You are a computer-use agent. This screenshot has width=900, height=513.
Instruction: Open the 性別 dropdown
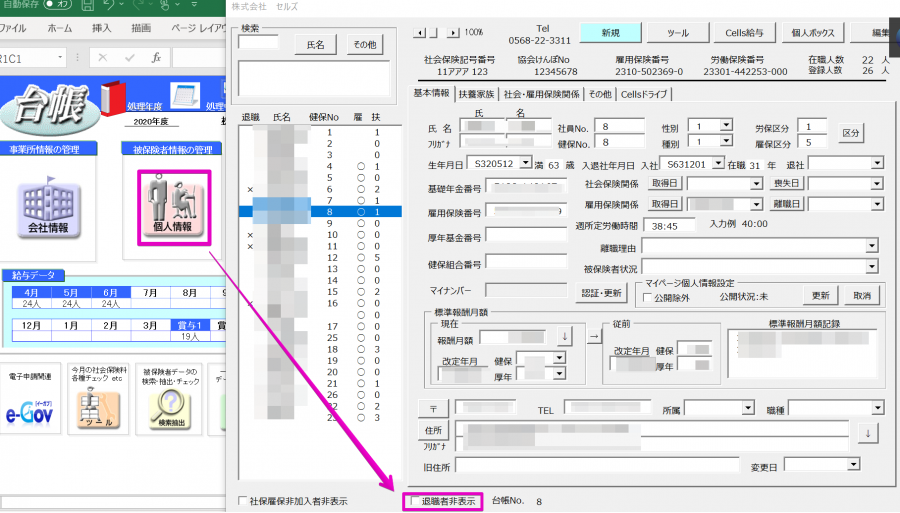click(x=726, y=125)
